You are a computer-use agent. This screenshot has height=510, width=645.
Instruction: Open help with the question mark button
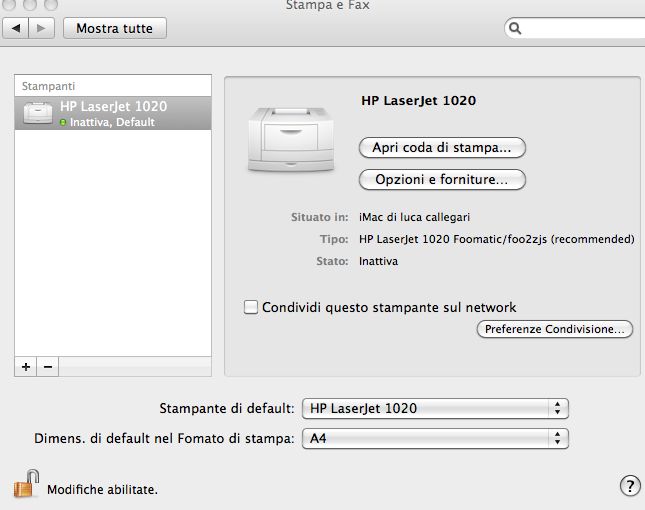click(630, 486)
